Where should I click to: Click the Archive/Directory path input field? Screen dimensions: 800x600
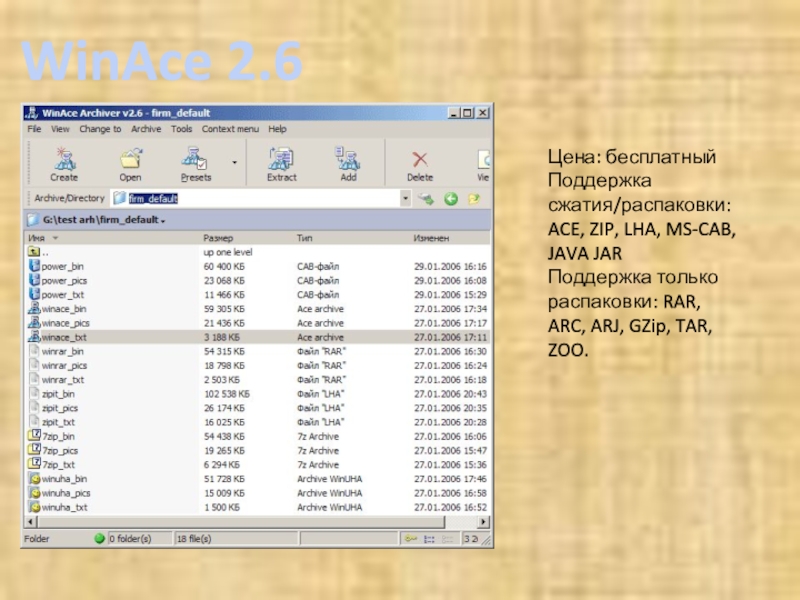click(255, 198)
